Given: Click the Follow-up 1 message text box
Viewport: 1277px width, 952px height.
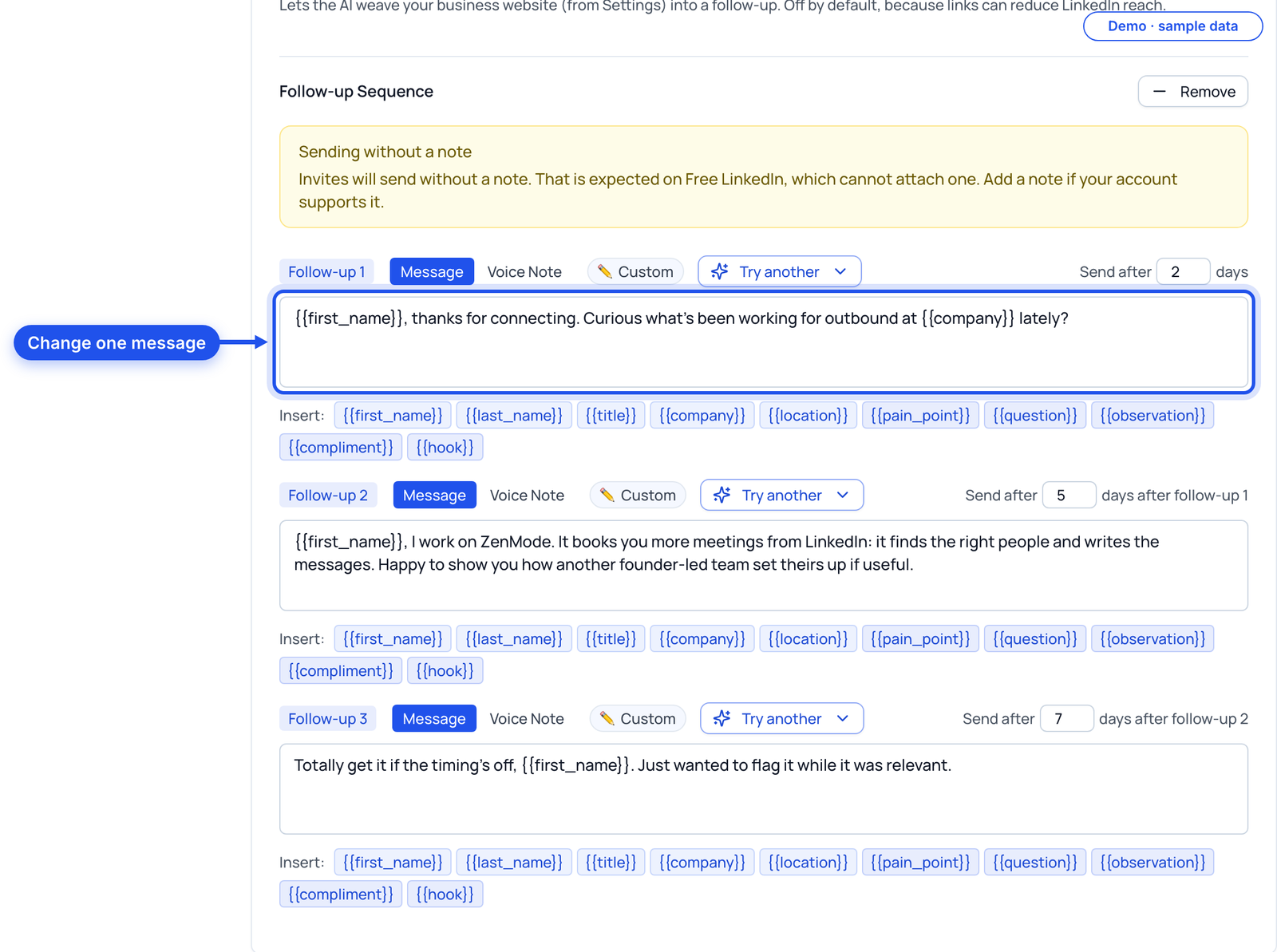Looking at the screenshot, I should point(764,342).
